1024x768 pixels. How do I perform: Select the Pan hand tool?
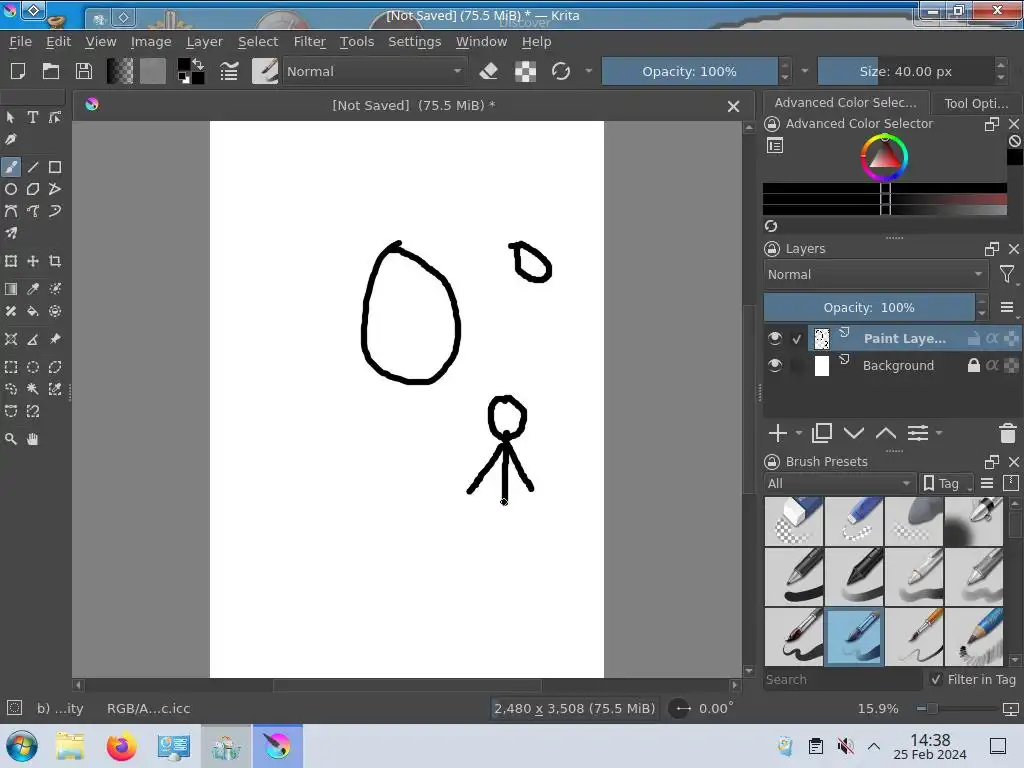(33, 439)
